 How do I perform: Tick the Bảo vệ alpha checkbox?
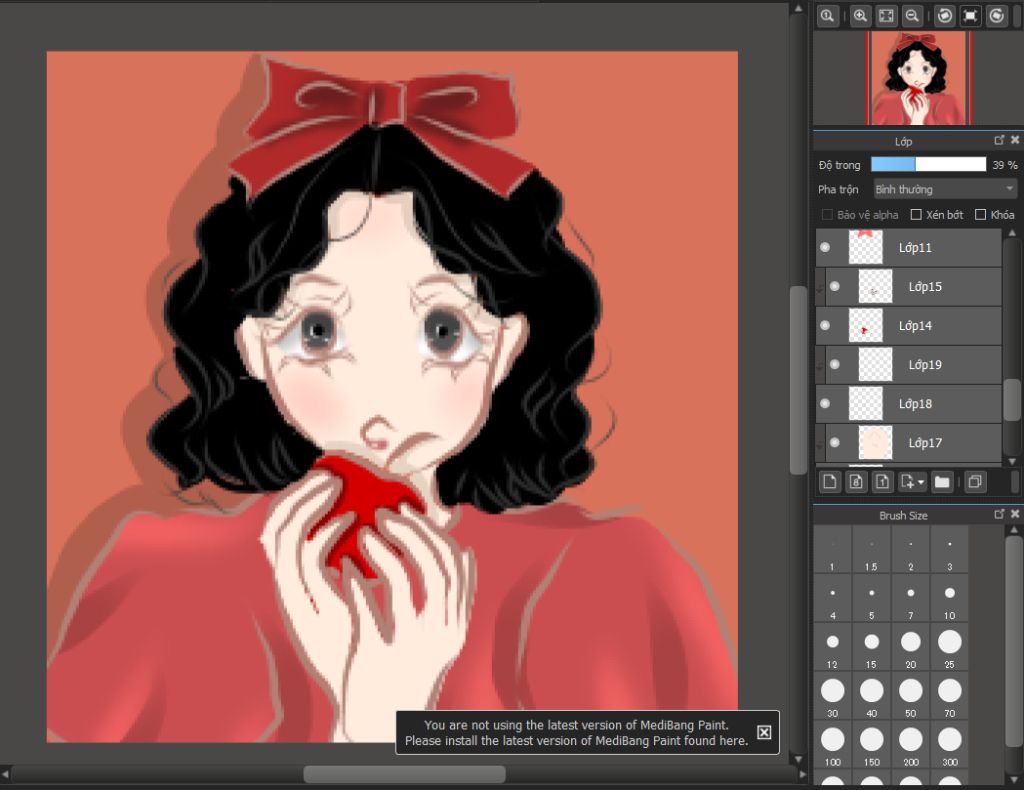[x=827, y=215]
